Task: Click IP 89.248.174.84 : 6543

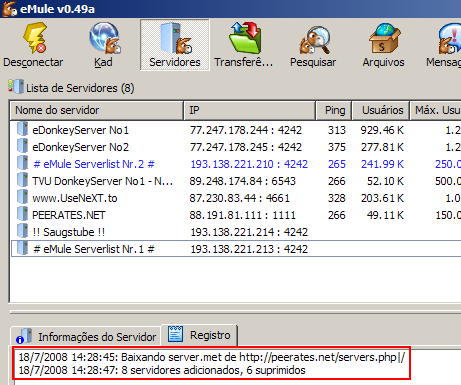Action: 242,181
